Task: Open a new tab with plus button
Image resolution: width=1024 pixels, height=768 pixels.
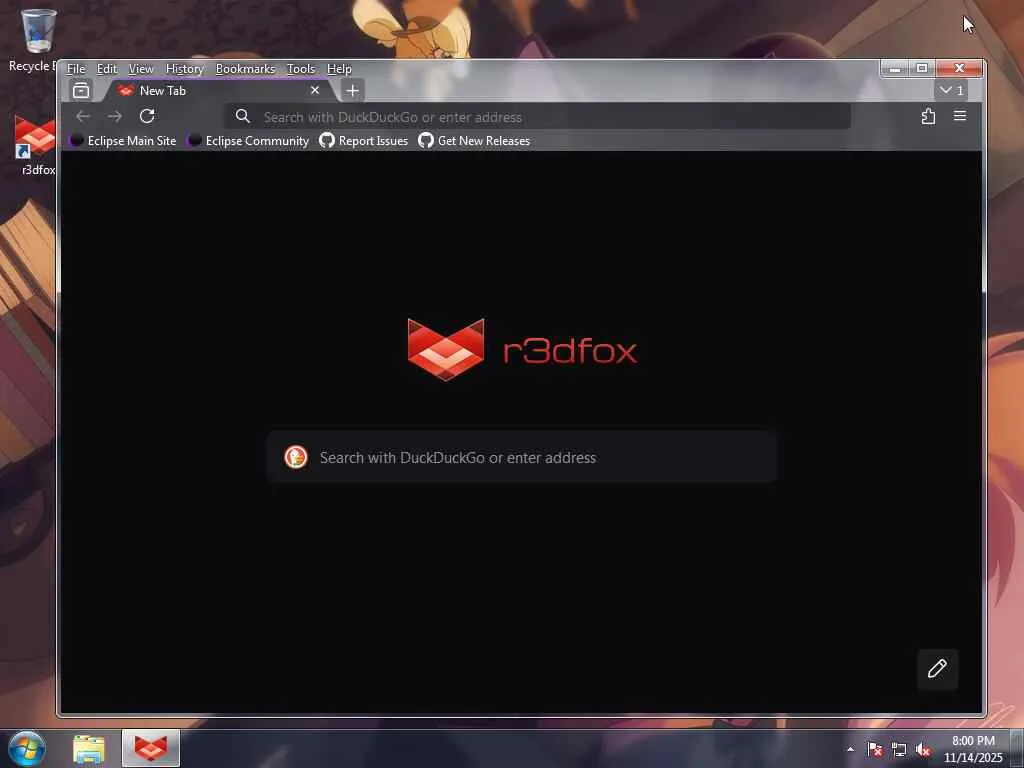Action: [x=353, y=91]
